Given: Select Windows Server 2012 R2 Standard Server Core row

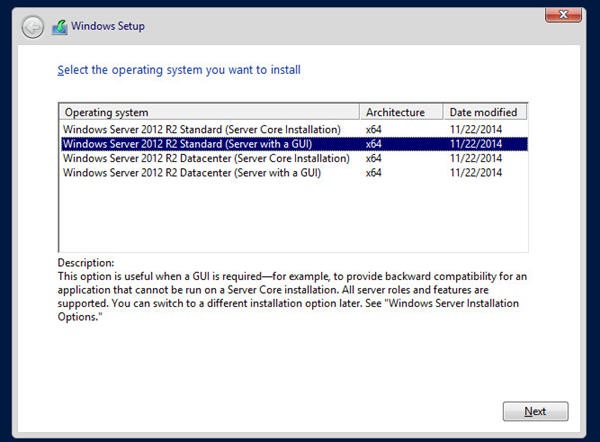Looking at the screenshot, I should [x=294, y=129].
